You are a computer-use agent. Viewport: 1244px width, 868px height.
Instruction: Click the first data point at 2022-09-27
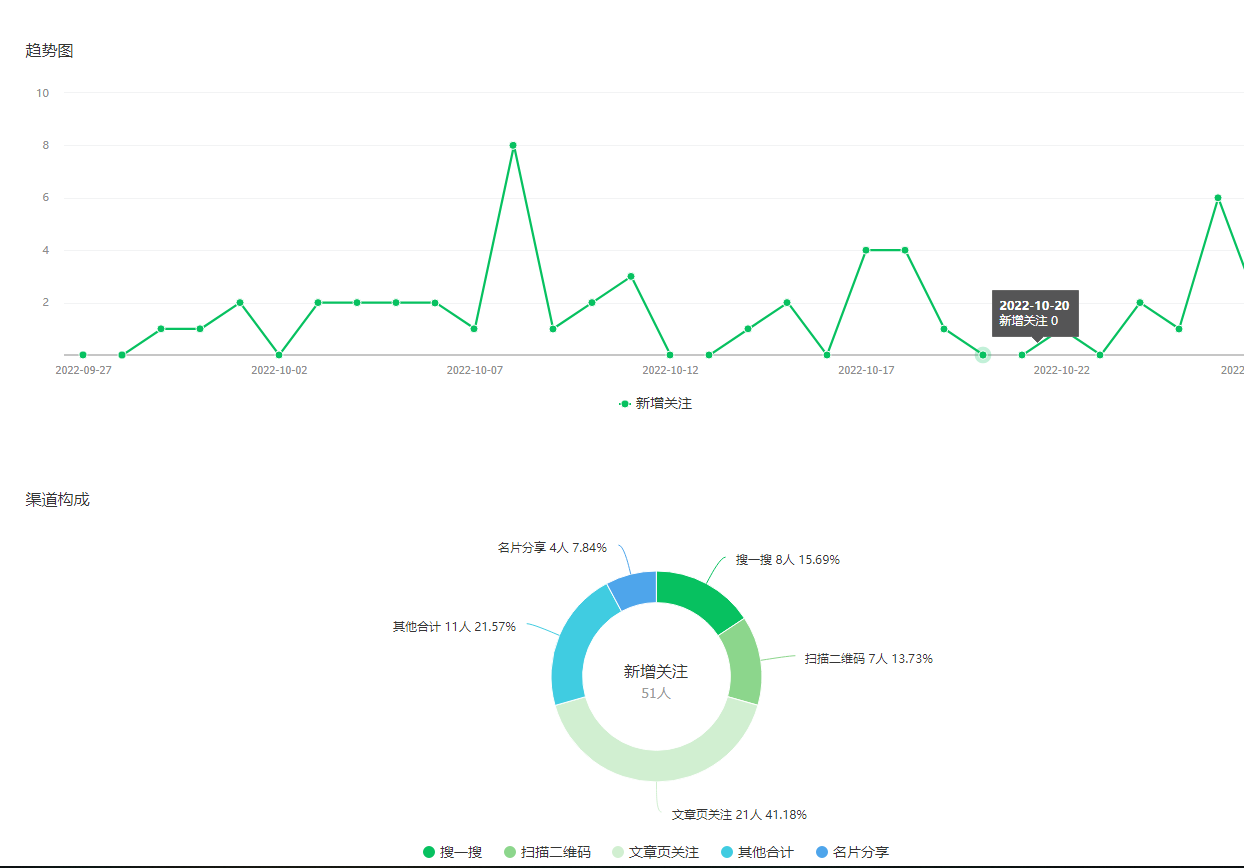tap(83, 355)
